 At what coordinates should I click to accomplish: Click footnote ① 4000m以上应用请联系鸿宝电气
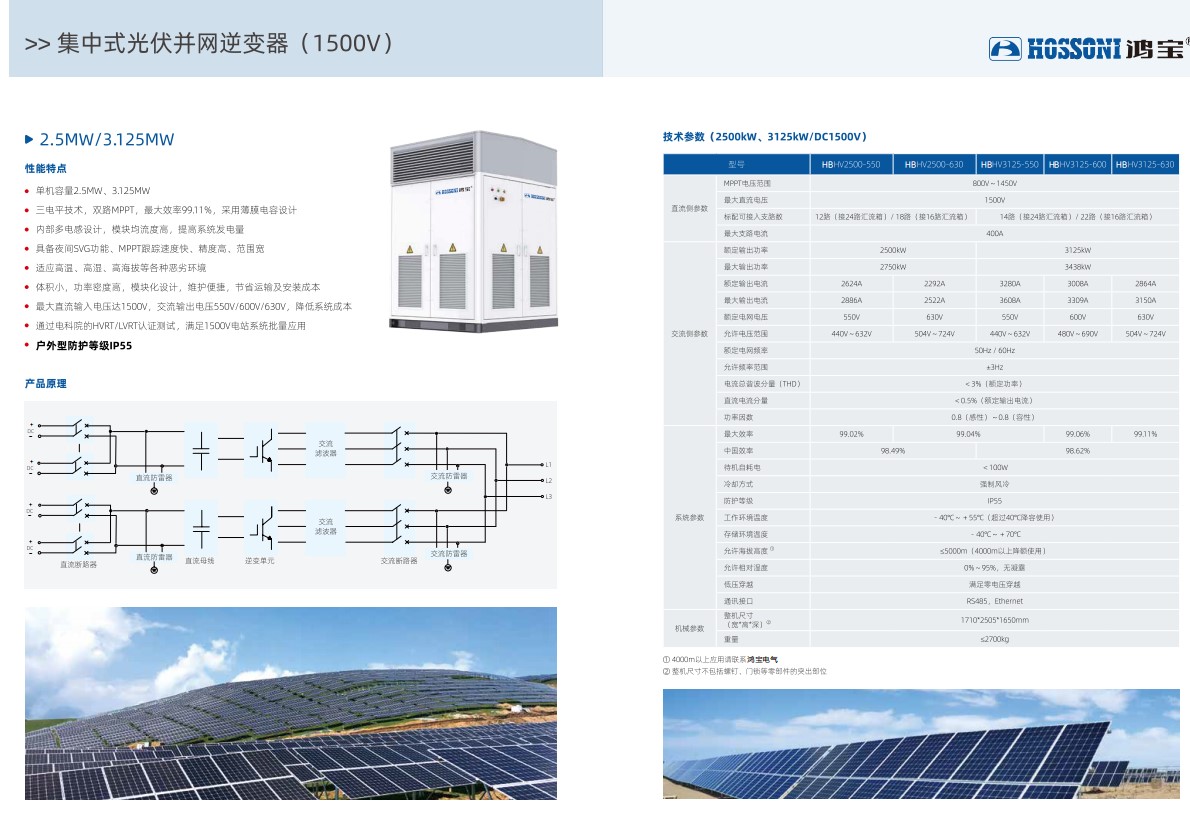720,659
